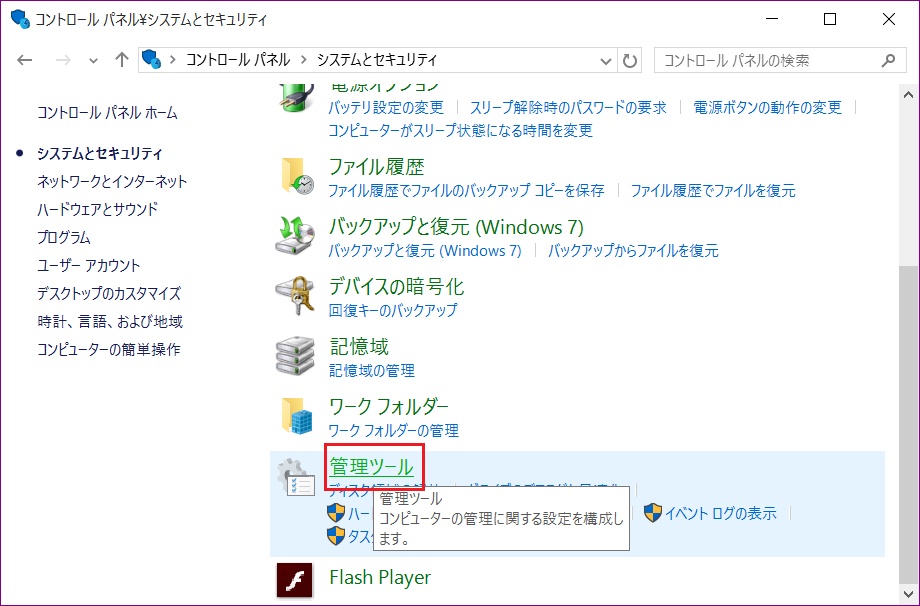Screen dimensions: 920x606
Task: Expand the address bar history dropdown
Action: tap(606, 60)
